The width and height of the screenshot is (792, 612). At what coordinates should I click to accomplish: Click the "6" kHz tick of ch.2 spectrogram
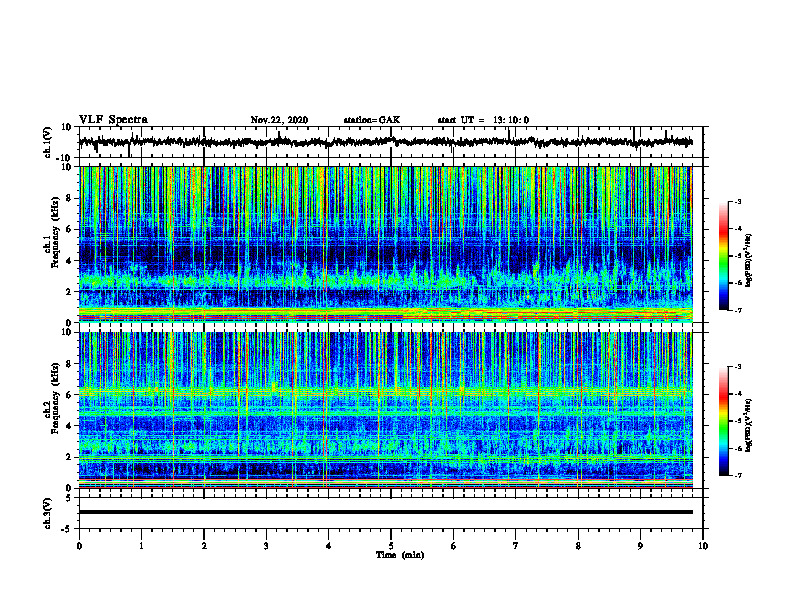pyautogui.click(x=70, y=395)
